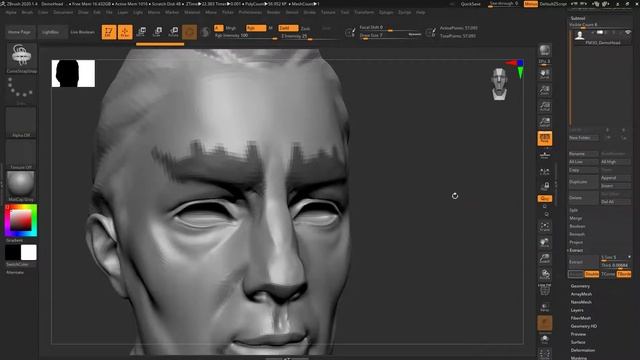Screen dimensions: 640x360
Task: Click the Home Page button
Action: click(20, 32)
